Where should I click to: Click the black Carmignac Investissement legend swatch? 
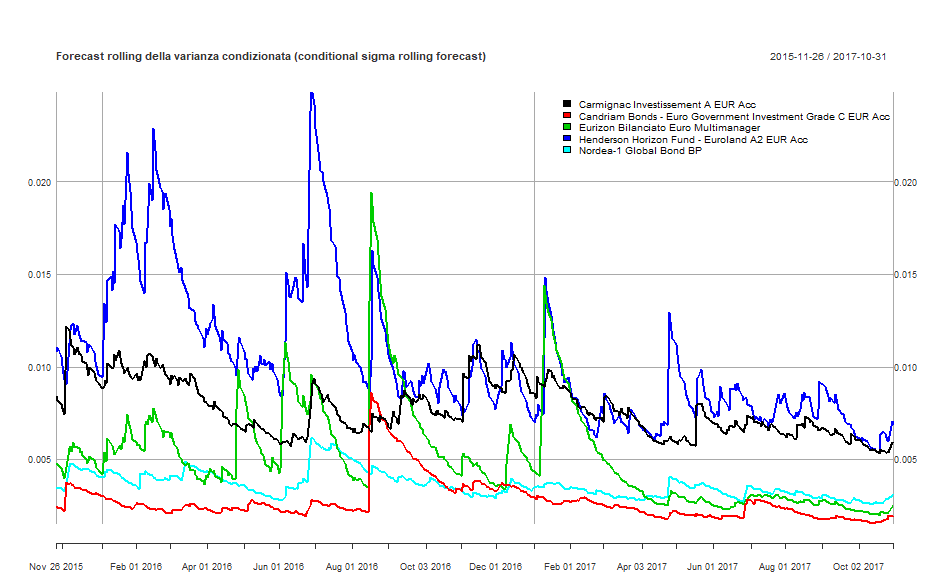point(567,104)
